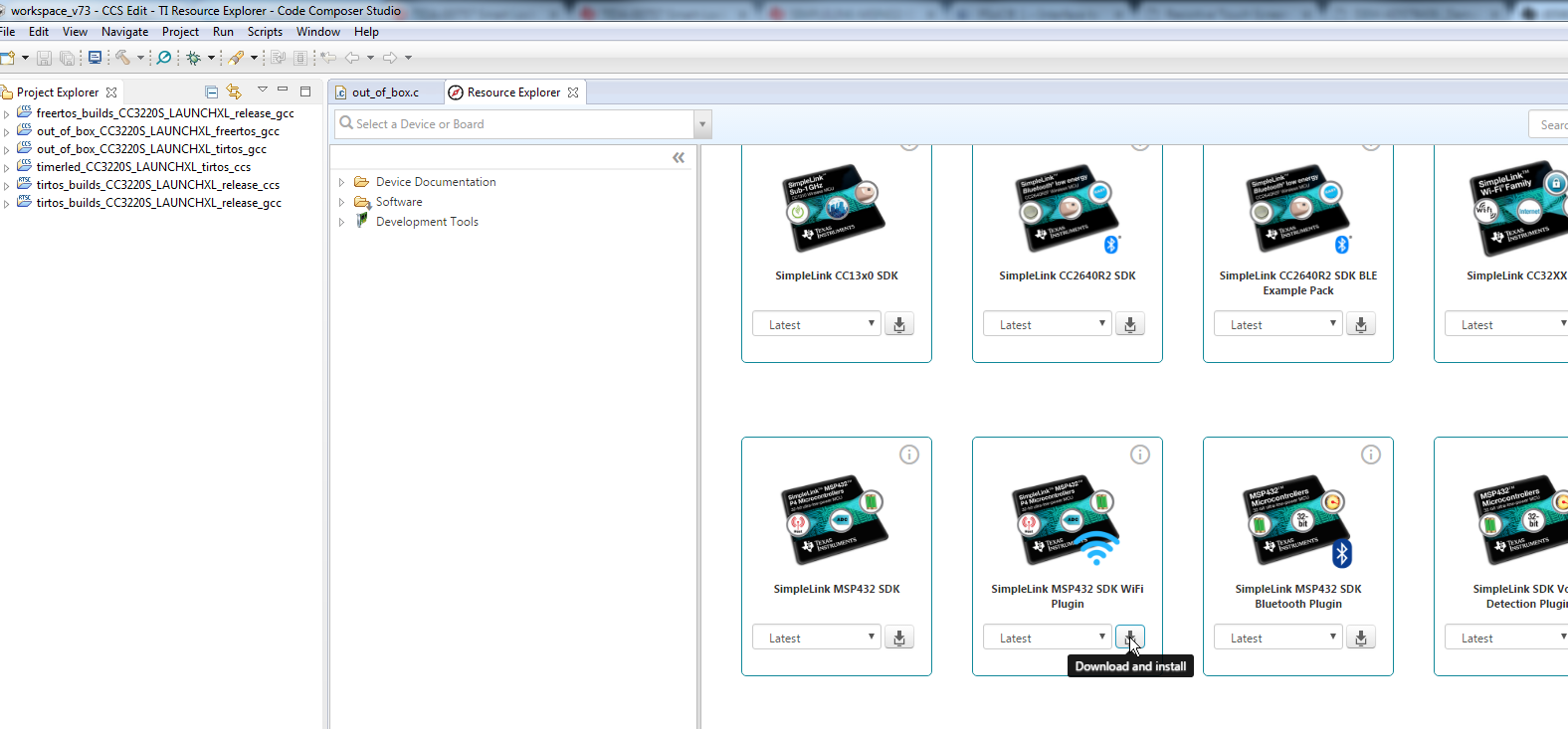
Task: Switch to the out_of_box.c editor tab
Action: [385, 92]
